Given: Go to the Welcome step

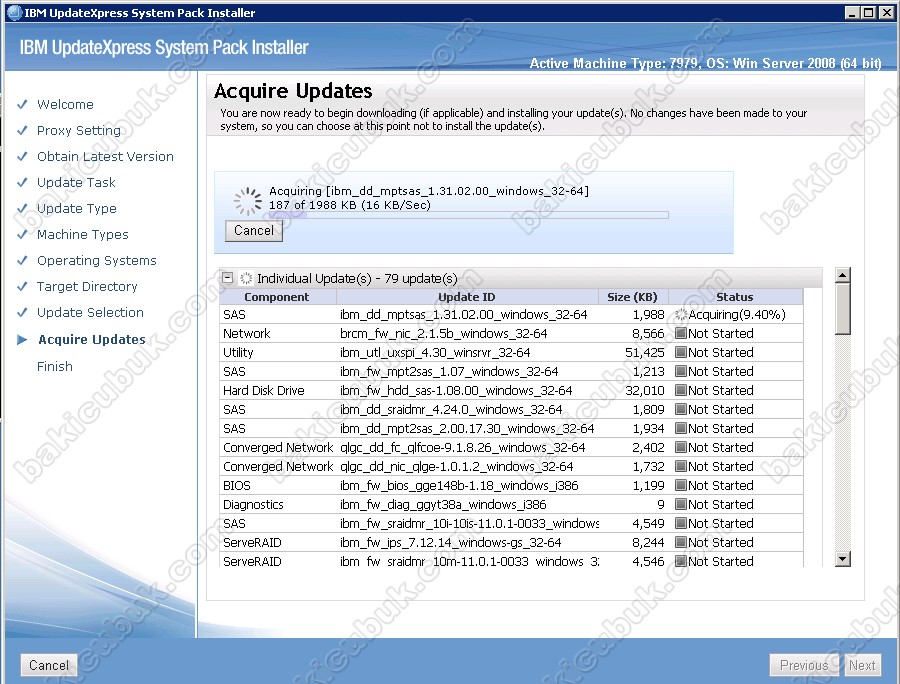Looking at the screenshot, I should click(65, 104).
